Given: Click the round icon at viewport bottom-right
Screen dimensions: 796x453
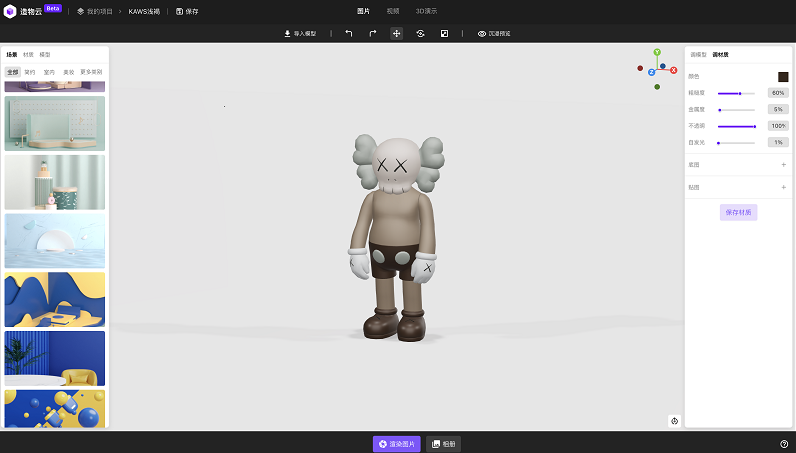Looking at the screenshot, I should (675, 421).
